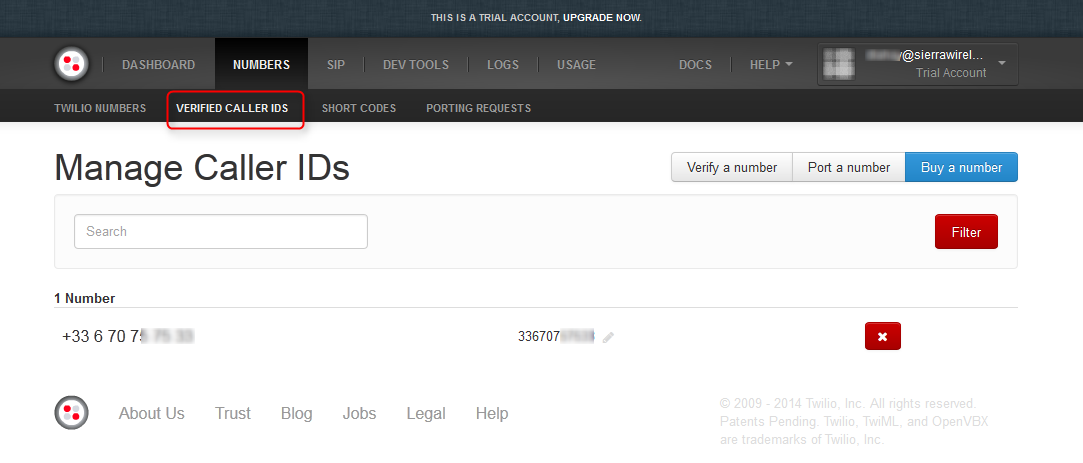Click the Twilio logo in the top navigation

[x=71, y=64]
